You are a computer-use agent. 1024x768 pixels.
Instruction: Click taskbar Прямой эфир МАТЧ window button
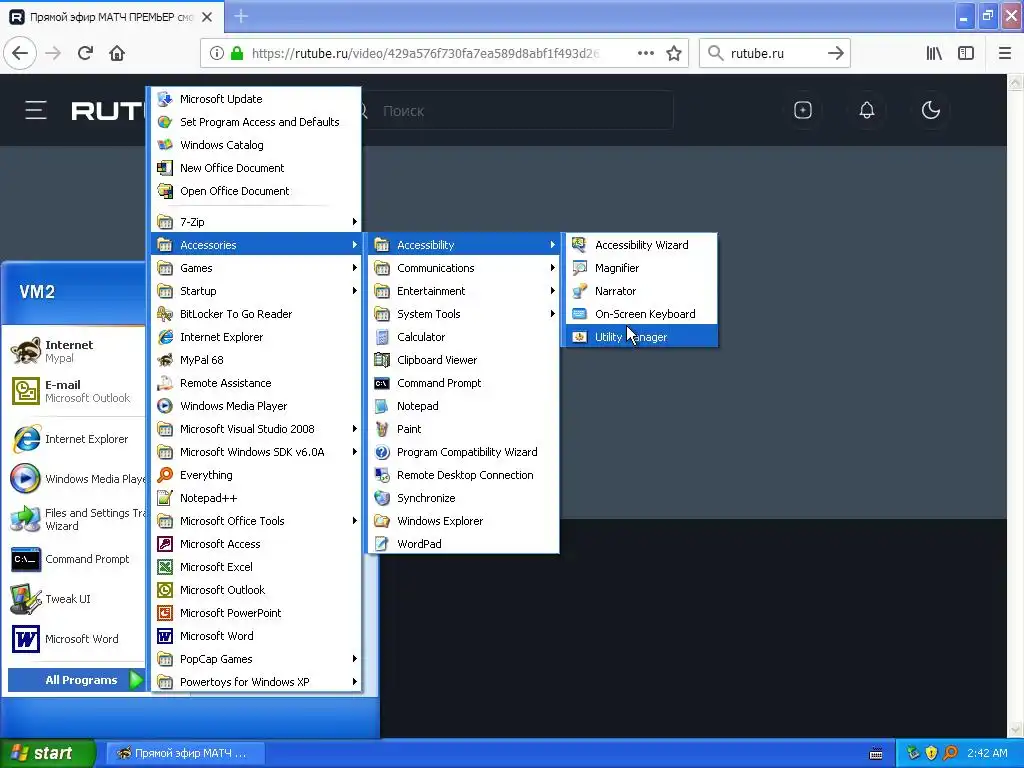click(x=184, y=754)
